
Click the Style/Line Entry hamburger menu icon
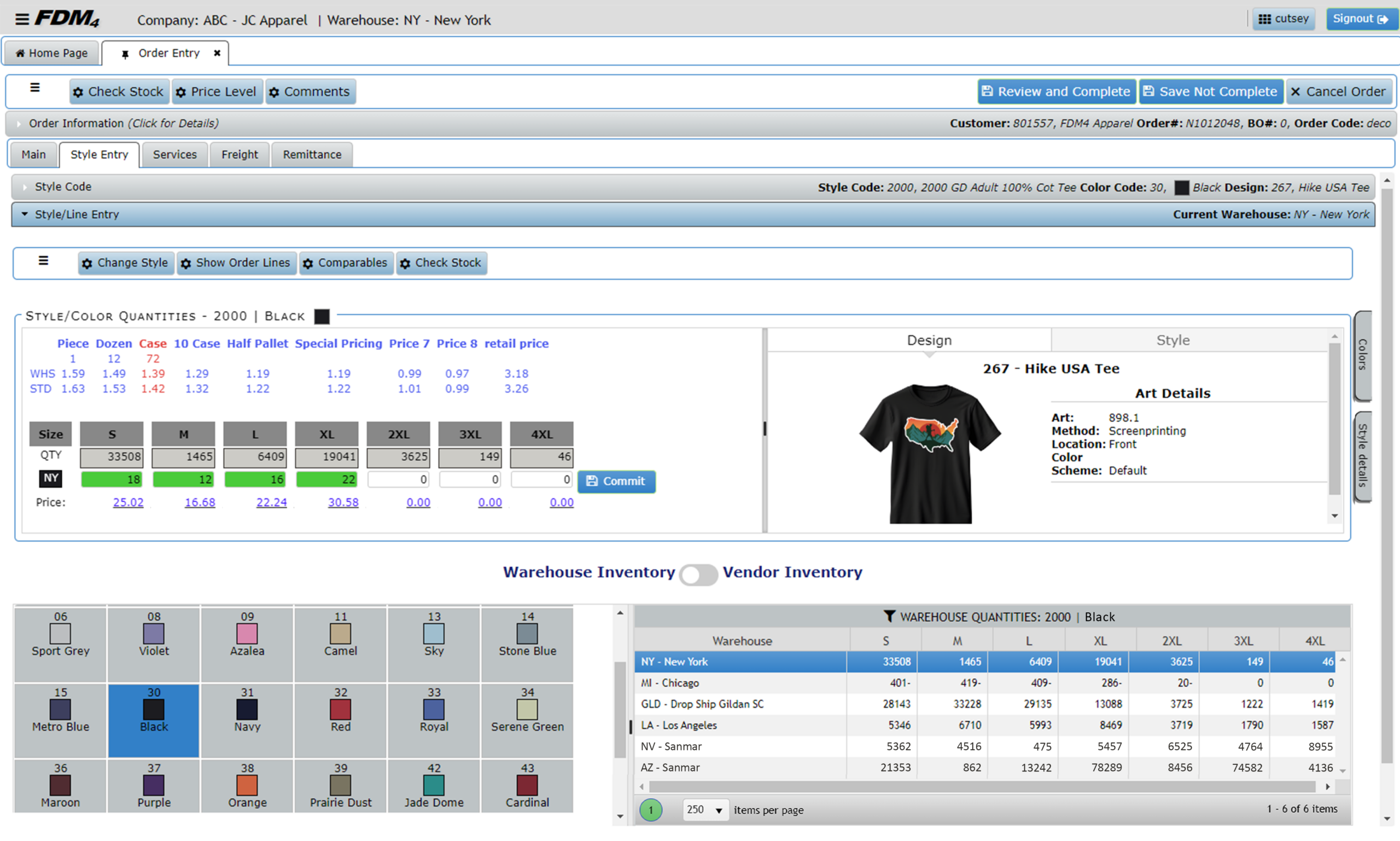tap(44, 260)
